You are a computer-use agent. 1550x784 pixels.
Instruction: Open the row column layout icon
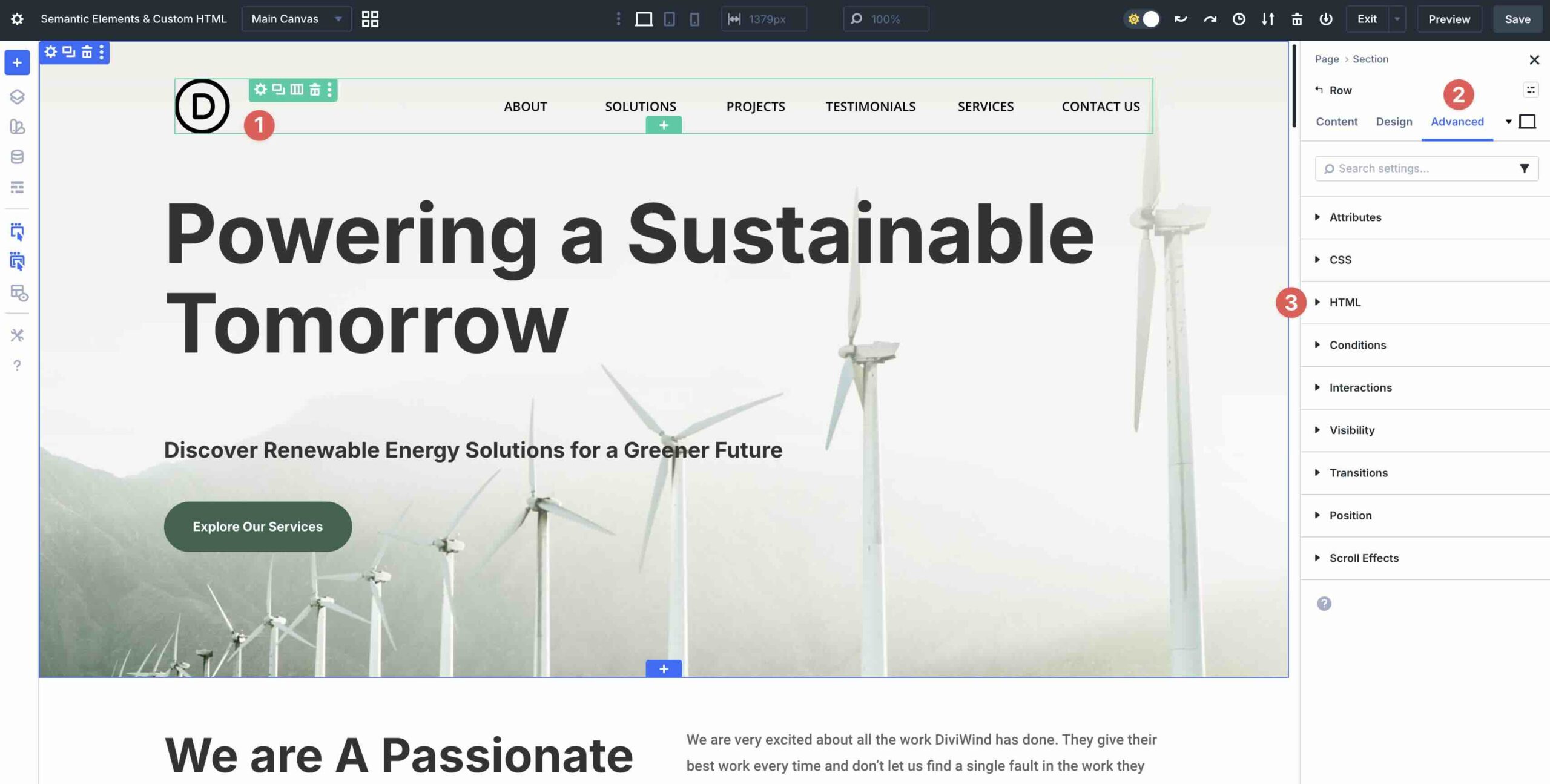(x=297, y=90)
